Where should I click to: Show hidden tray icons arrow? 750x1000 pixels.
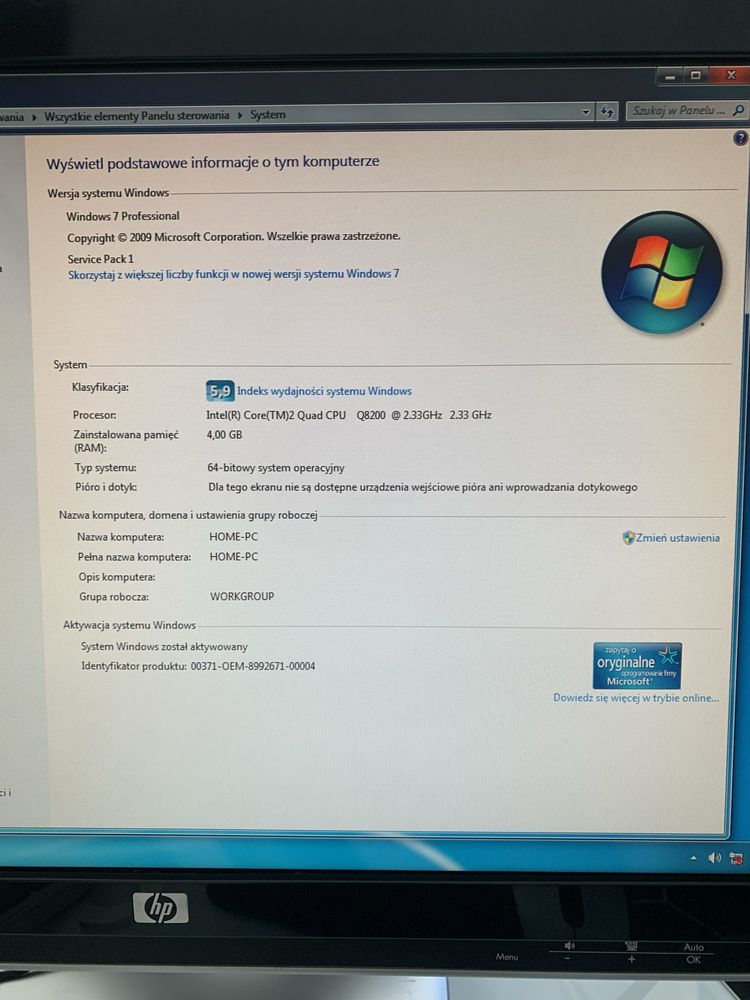click(x=694, y=858)
